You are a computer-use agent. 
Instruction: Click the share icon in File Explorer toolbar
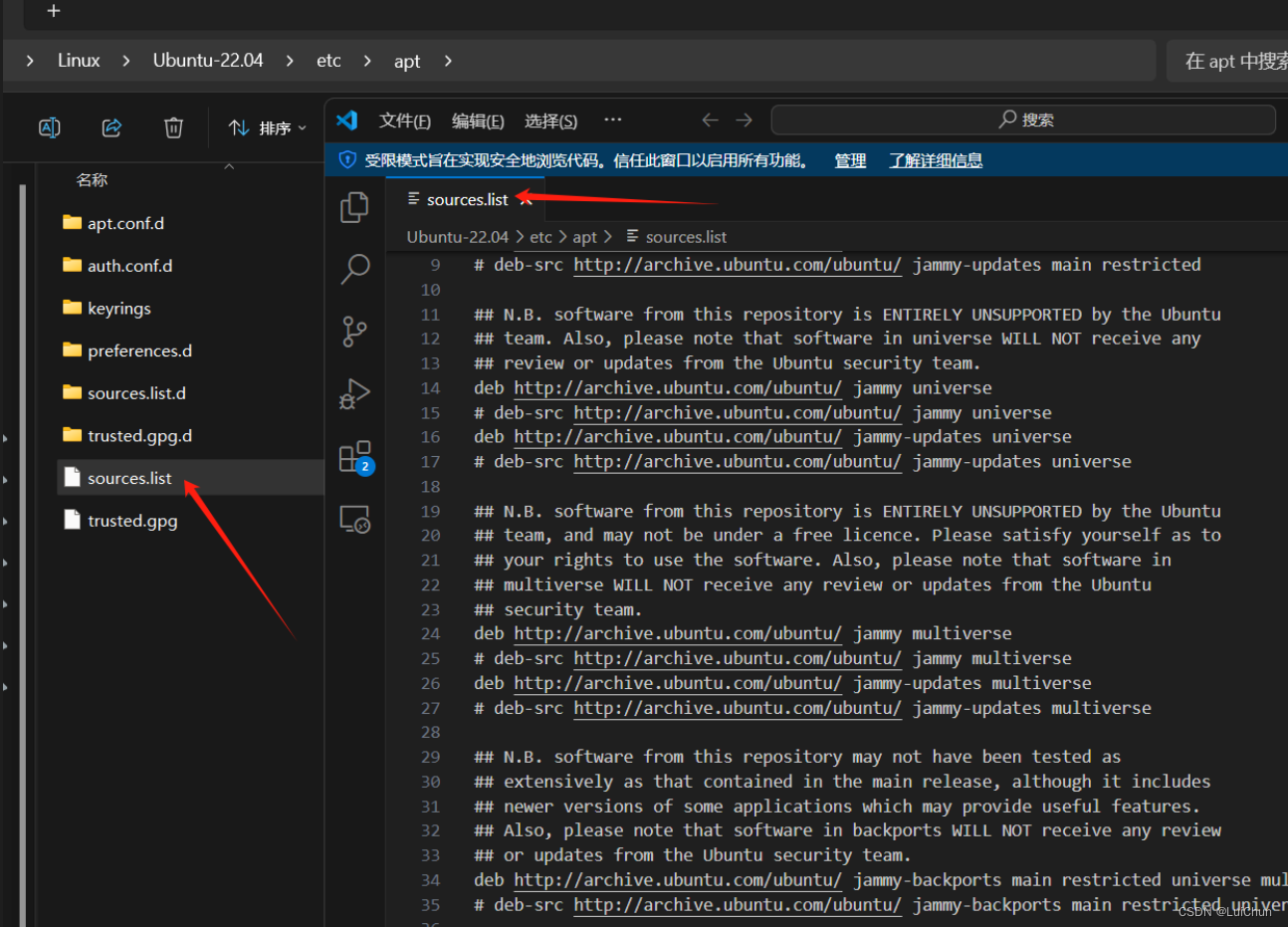point(111,127)
